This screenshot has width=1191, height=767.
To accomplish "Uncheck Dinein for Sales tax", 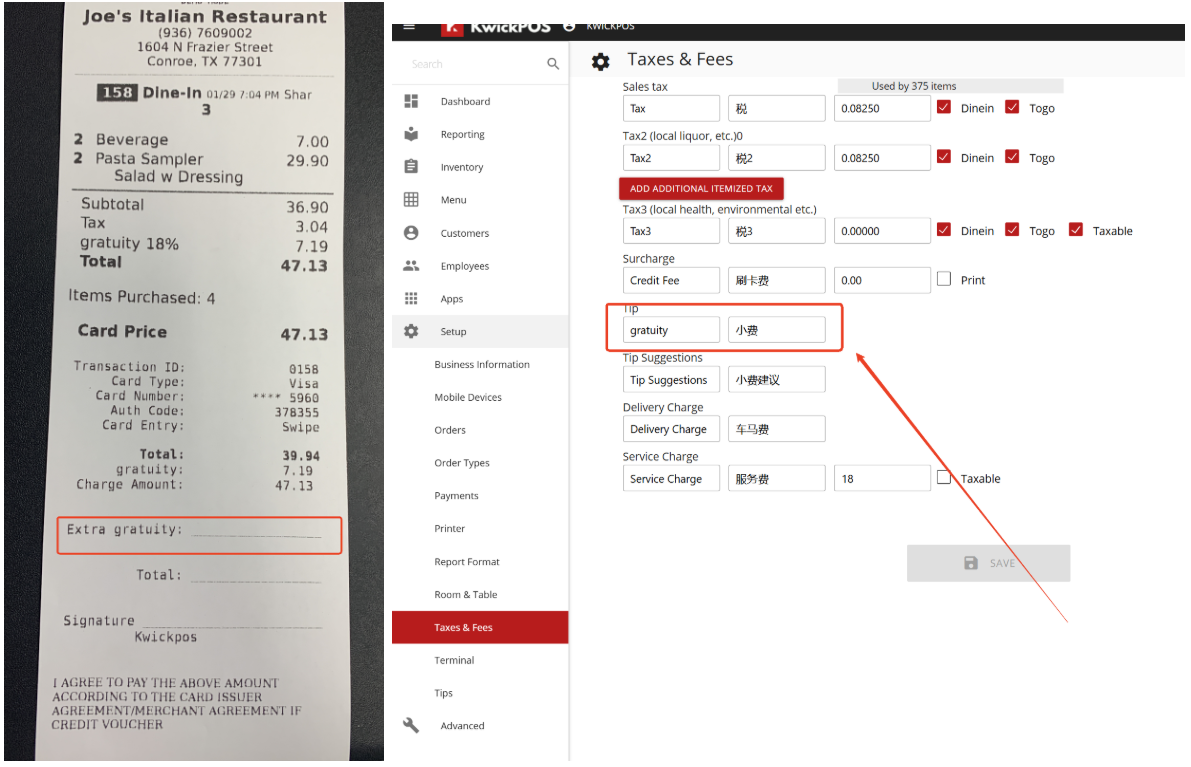I will [x=943, y=107].
